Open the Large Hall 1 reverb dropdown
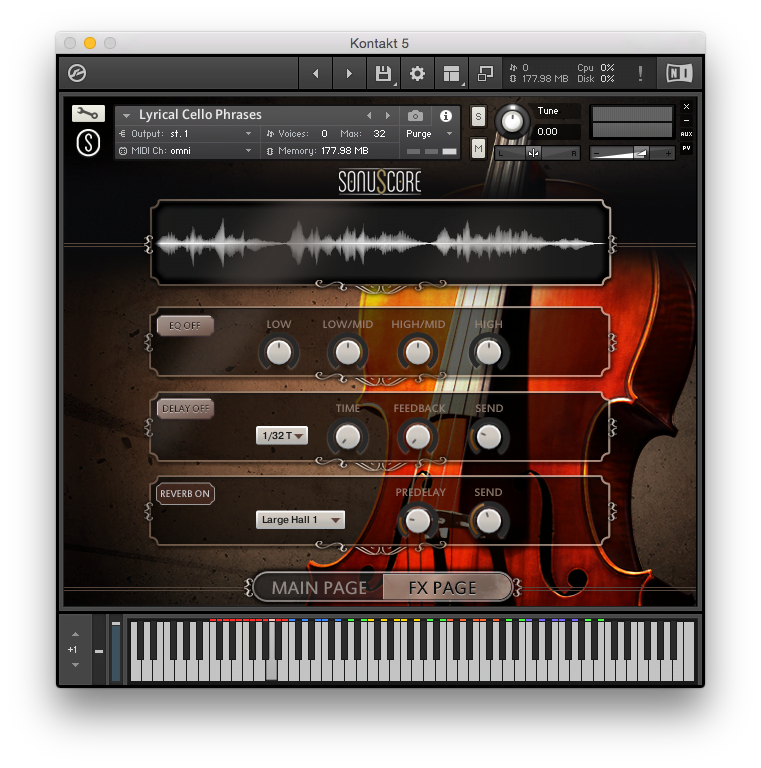 [x=300, y=520]
